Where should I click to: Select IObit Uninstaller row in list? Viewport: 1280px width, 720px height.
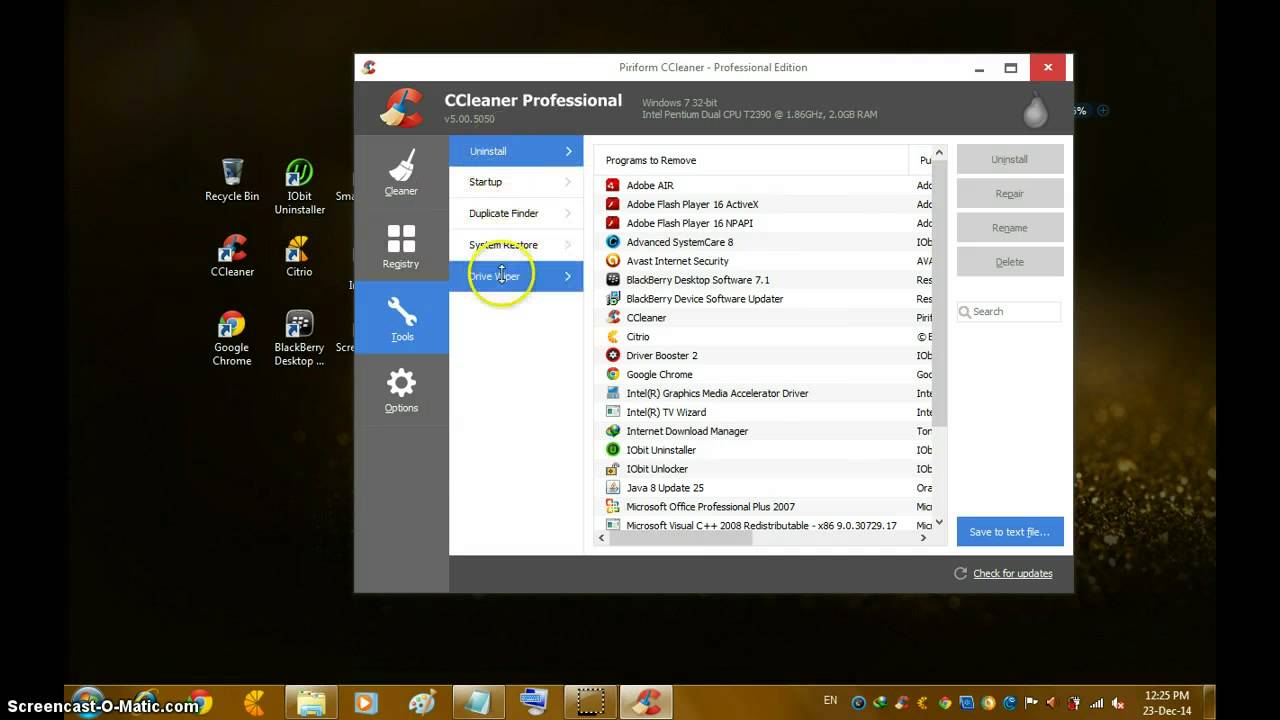click(764, 450)
